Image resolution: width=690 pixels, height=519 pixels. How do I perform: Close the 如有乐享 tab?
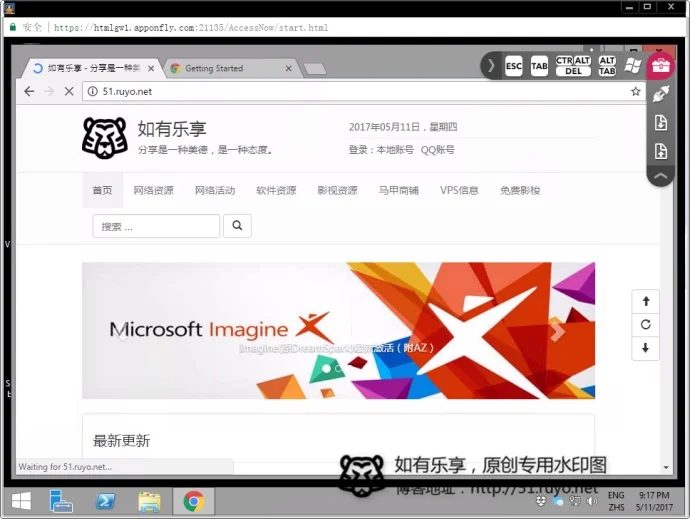tap(151, 68)
